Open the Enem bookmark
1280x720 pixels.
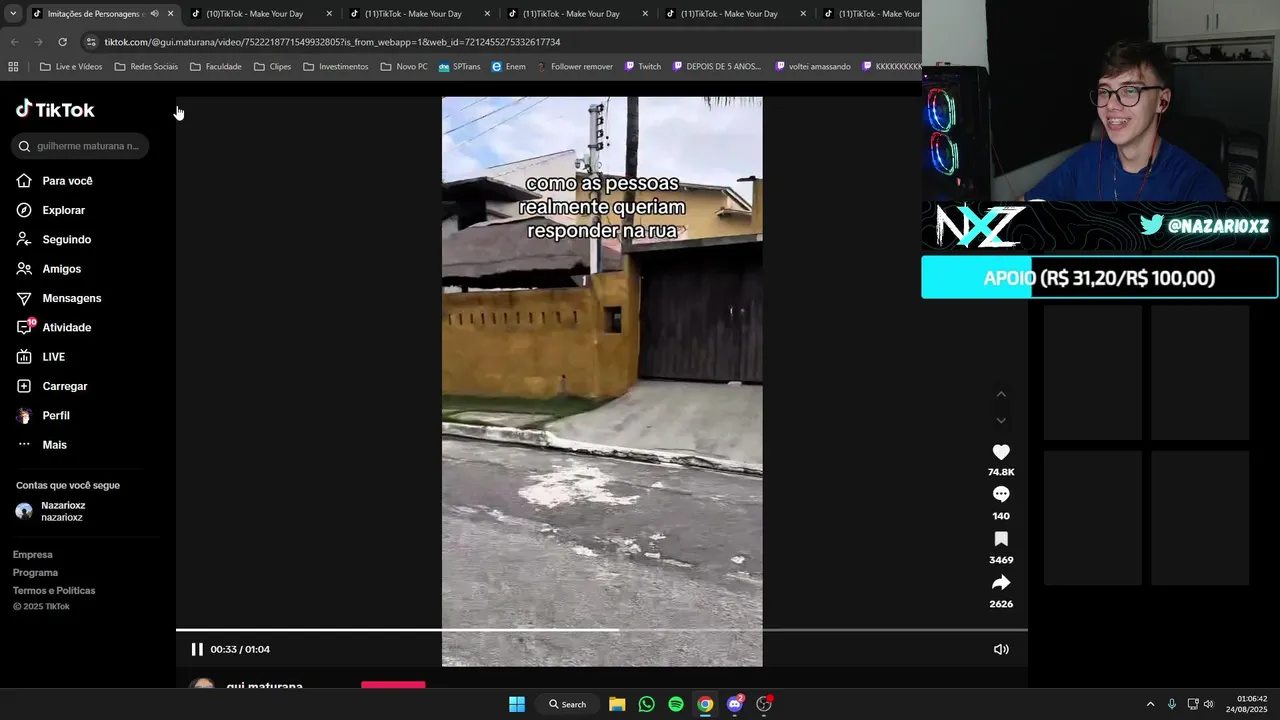click(x=508, y=67)
